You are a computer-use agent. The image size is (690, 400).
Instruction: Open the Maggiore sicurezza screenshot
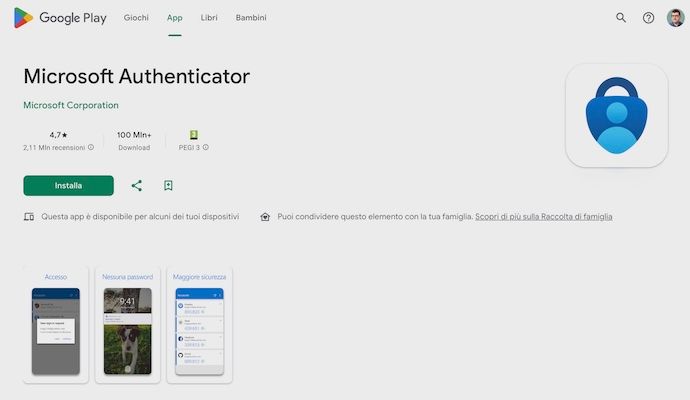click(x=199, y=325)
